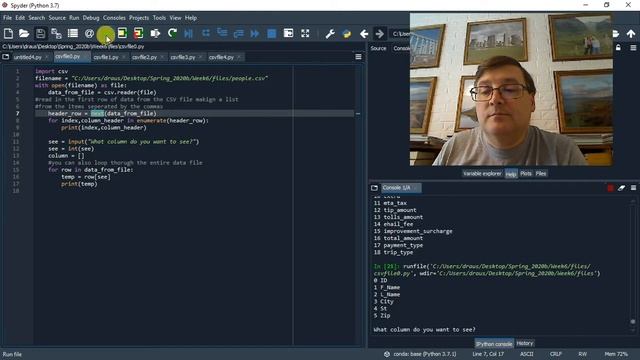Re-run the last script

click(172, 33)
